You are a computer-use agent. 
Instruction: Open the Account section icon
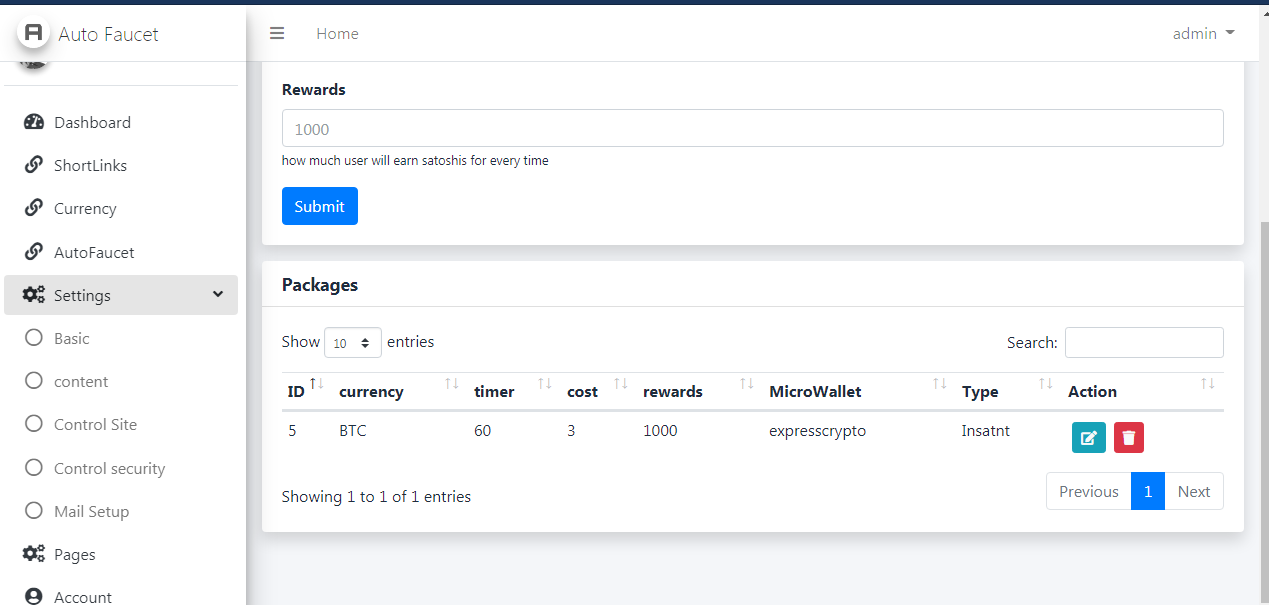coord(33,596)
